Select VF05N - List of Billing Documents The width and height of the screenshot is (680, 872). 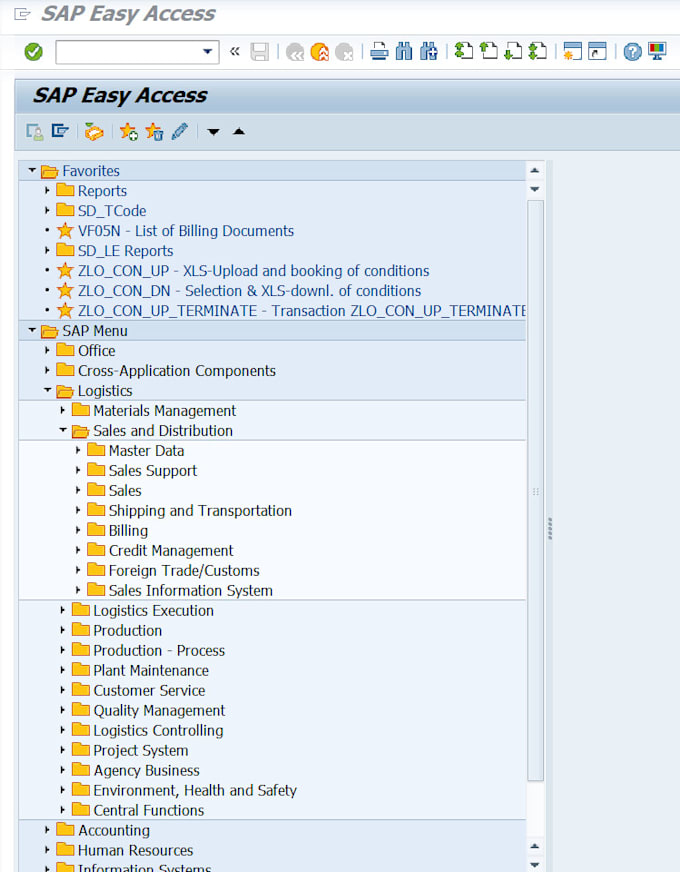(185, 231)
